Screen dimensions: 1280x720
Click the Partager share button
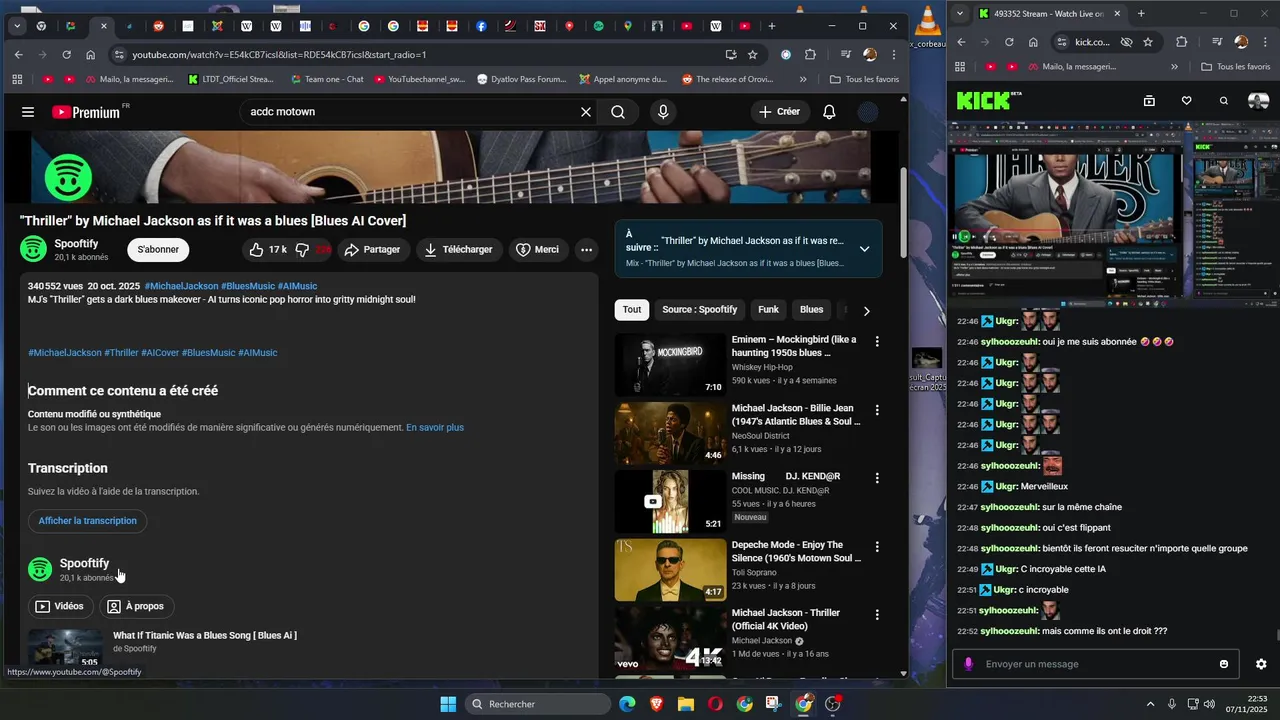tap(373, 250)
